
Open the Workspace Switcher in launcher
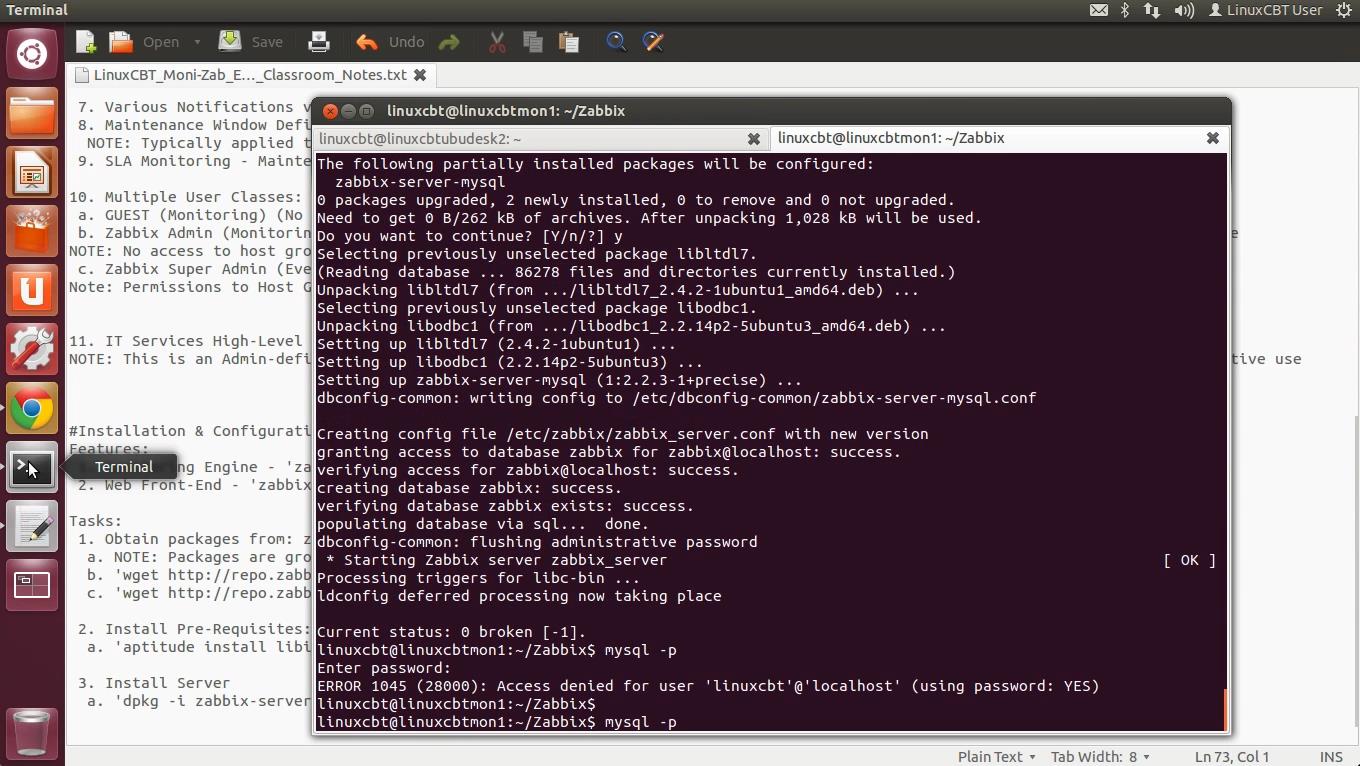pos(32,585)
